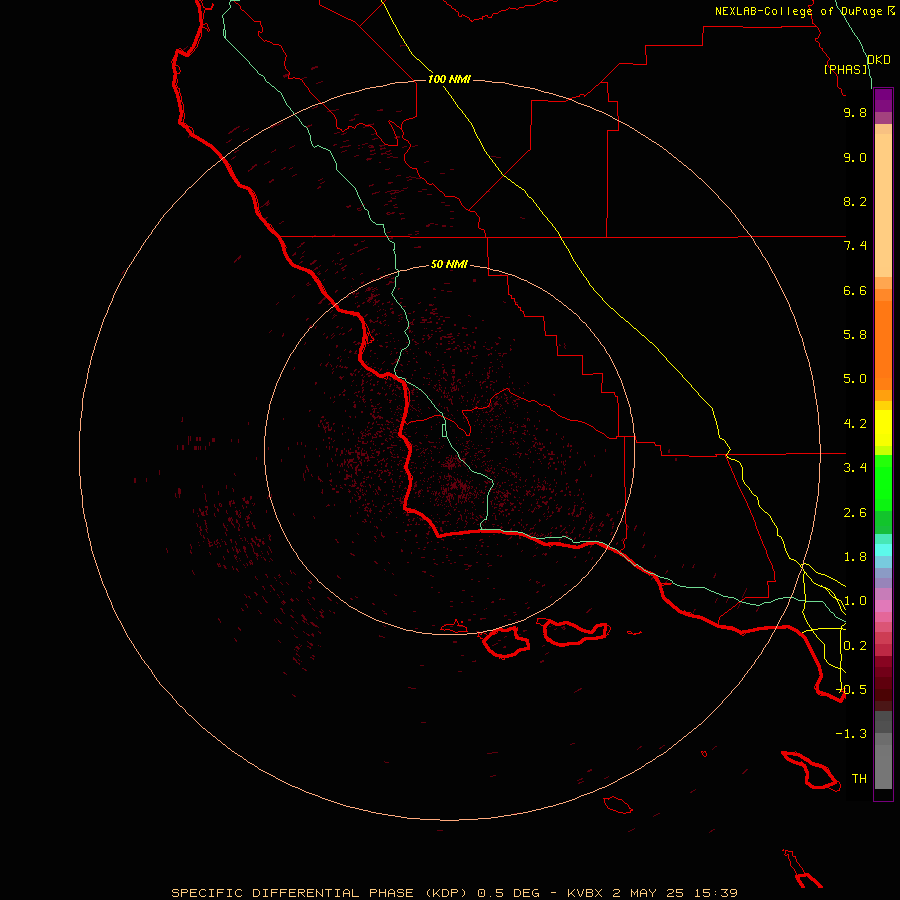Click the 5.0 scale value label
The height and width of the screenshot is (900, 900).
855,379
